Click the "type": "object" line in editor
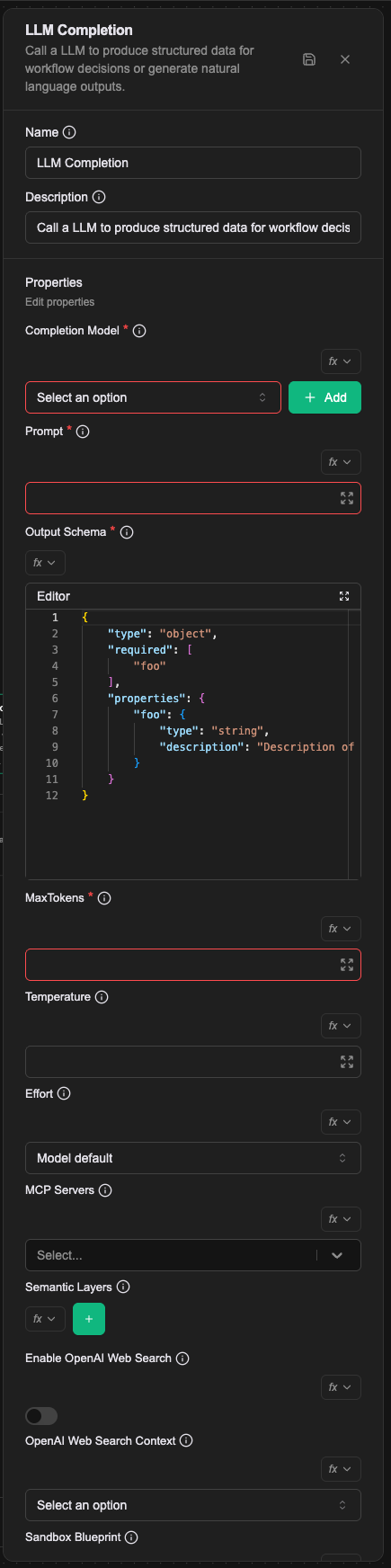 tap(163, 634)
